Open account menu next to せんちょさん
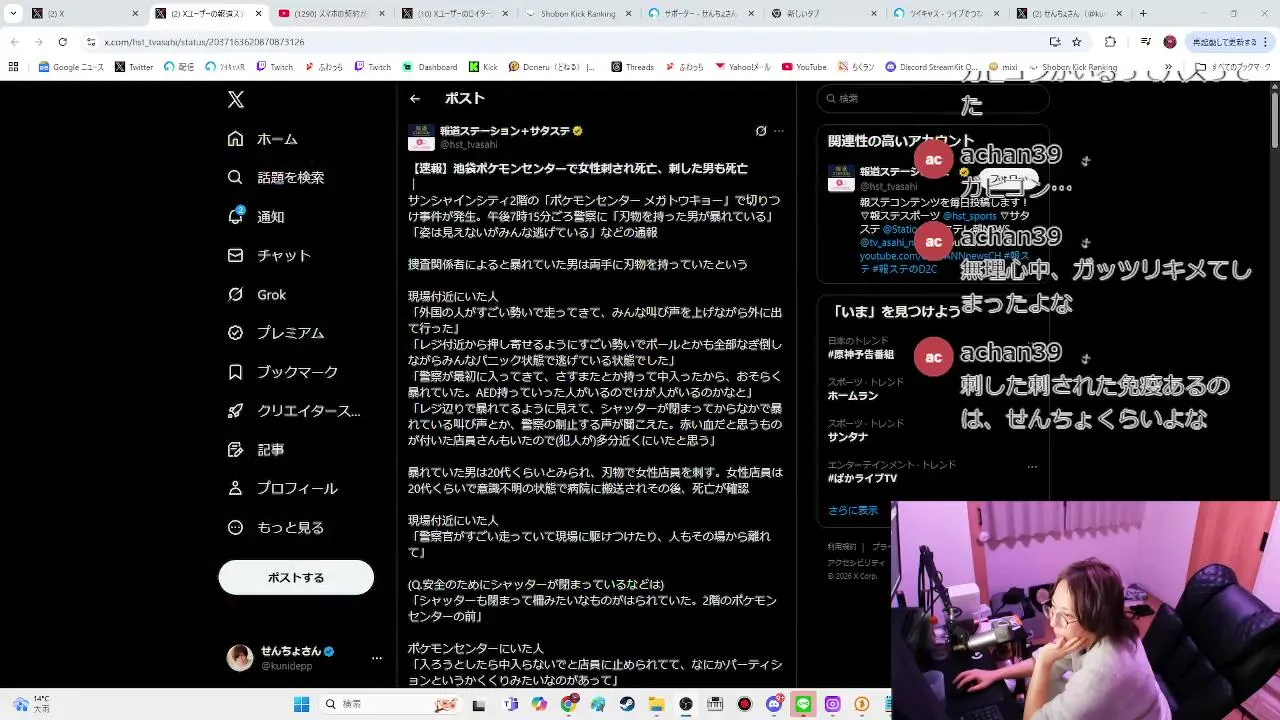This screenshot has width=1280, height=720. pos(377,657)
